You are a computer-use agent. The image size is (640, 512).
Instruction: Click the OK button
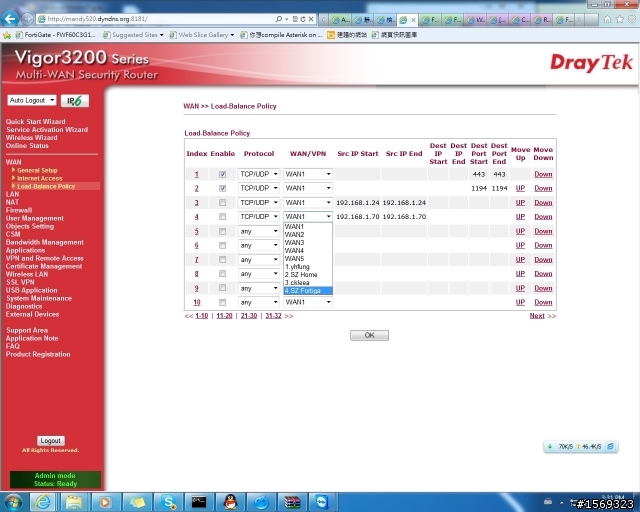click(369, 335)
